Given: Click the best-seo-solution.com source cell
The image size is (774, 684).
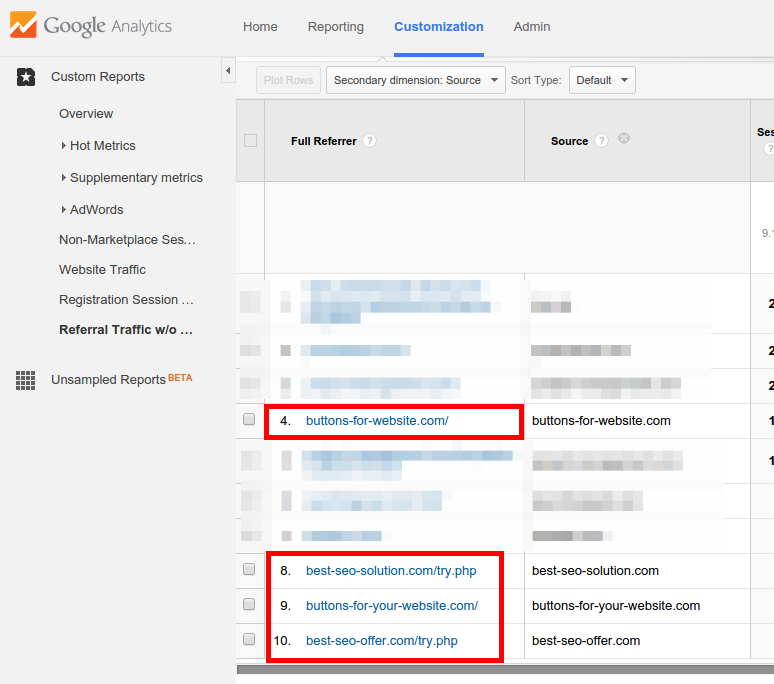Looking at the screenshot, I should coord(595,571).
